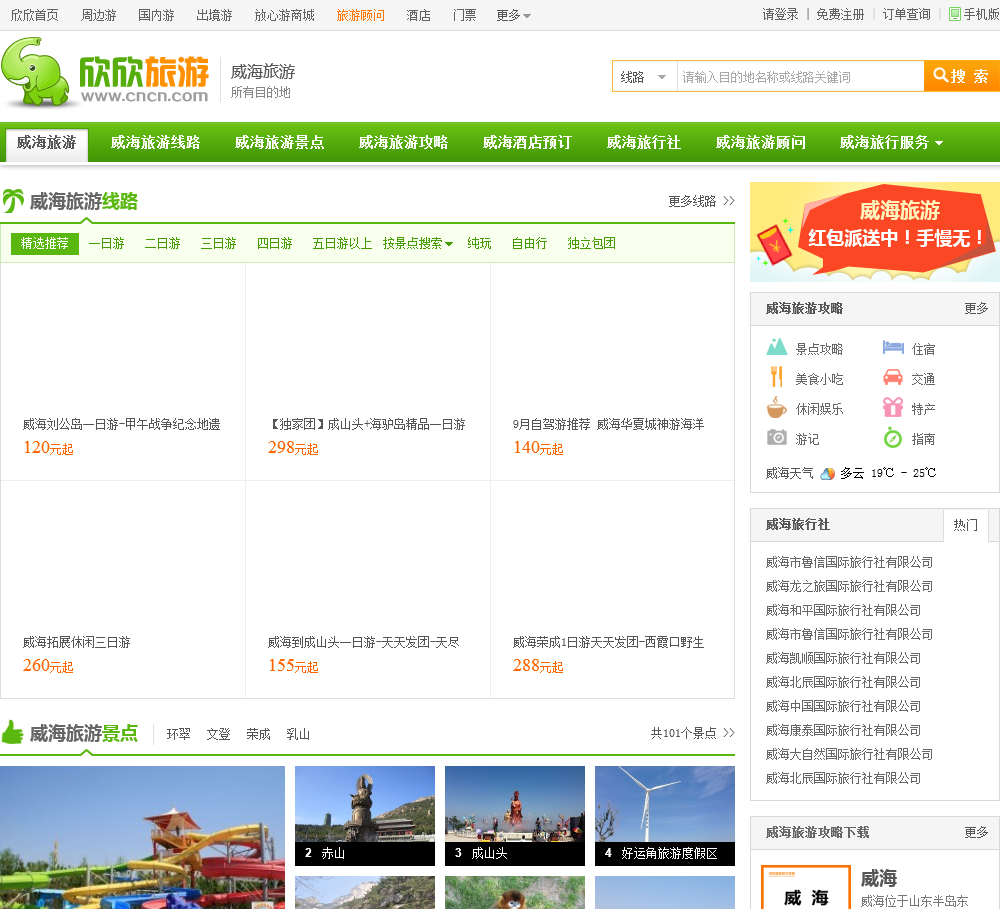Open 威海康泰国际旅行社有限公司 agency link

843,730
